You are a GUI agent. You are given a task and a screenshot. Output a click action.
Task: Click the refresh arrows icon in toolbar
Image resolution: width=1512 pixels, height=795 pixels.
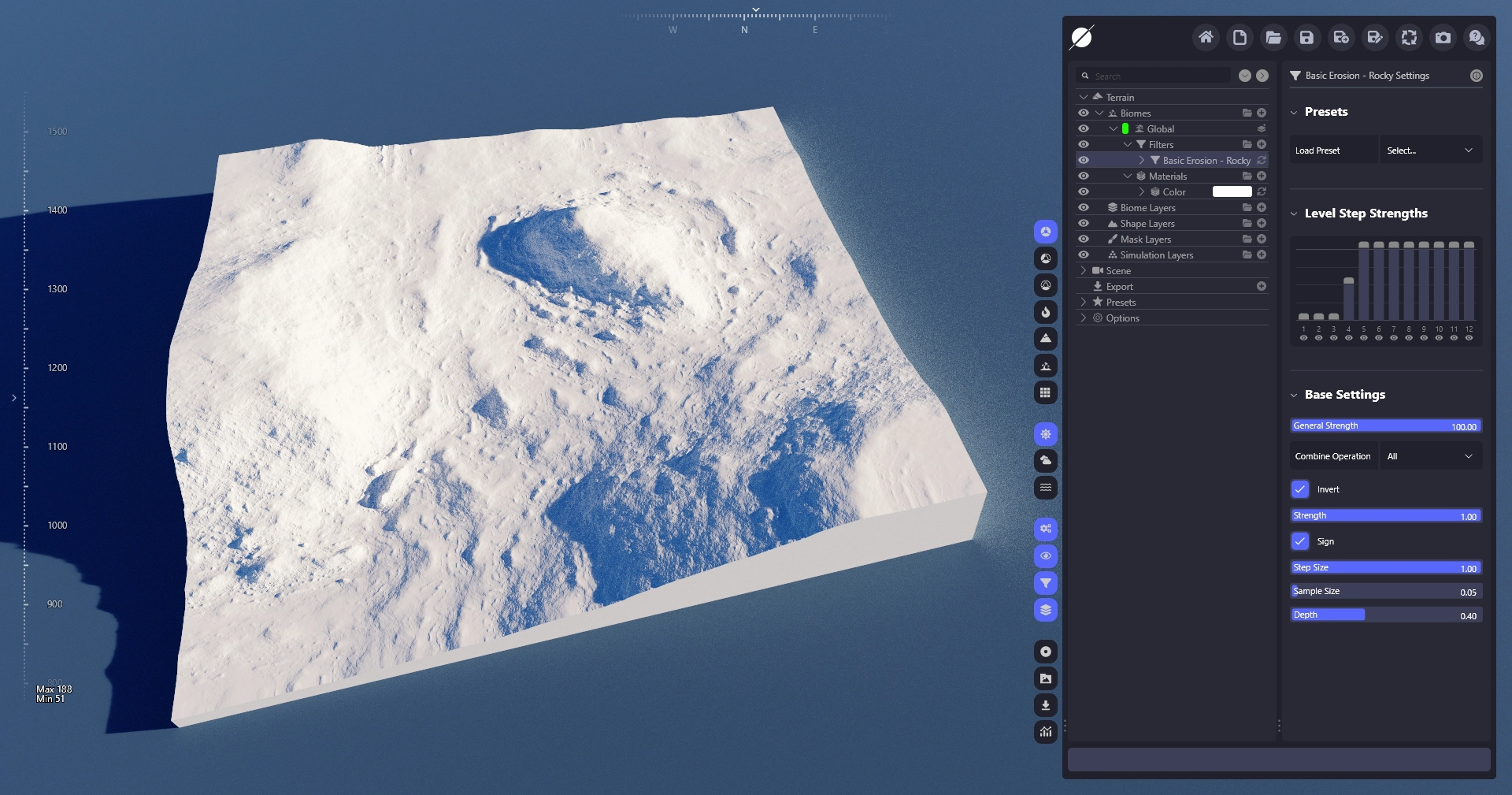pyautogui.click(x=1409, y=37)
